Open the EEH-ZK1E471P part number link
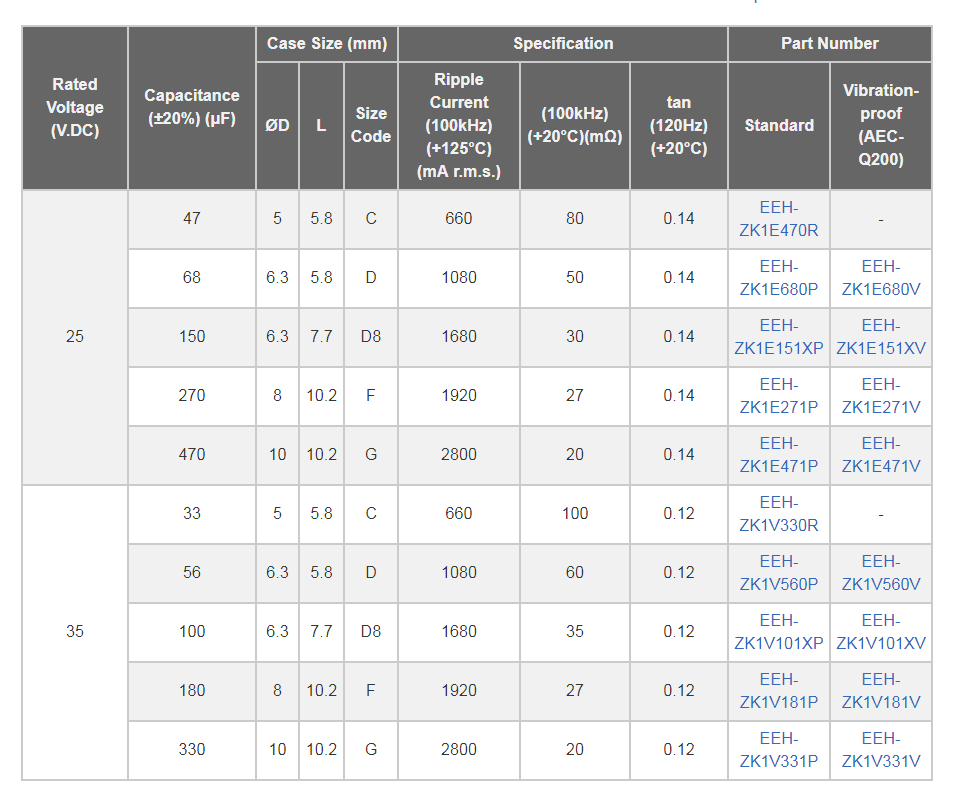956x805 pixels. click(x=778, y=455)
